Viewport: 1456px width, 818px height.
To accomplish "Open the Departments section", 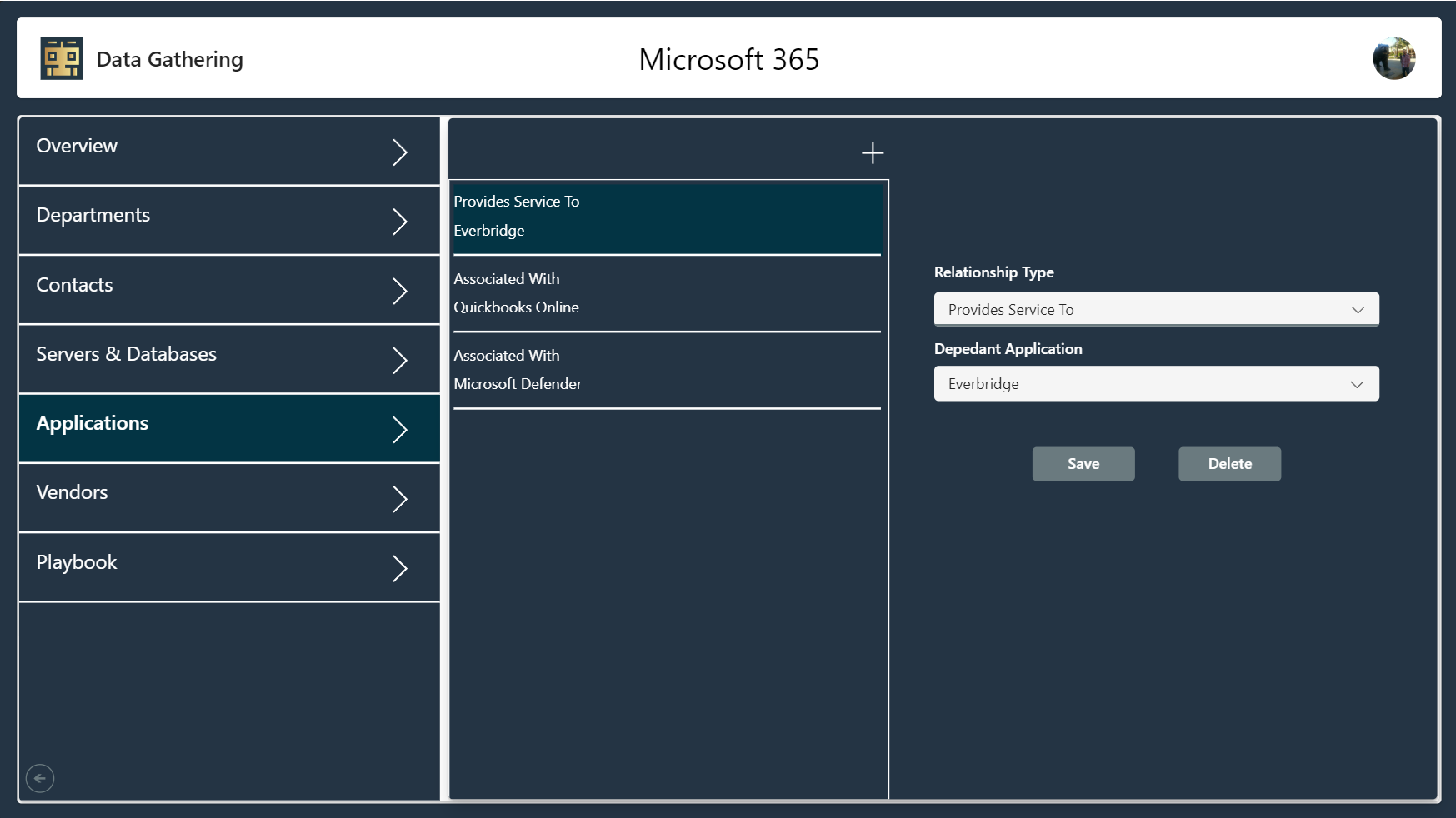I will coord(229,220).
